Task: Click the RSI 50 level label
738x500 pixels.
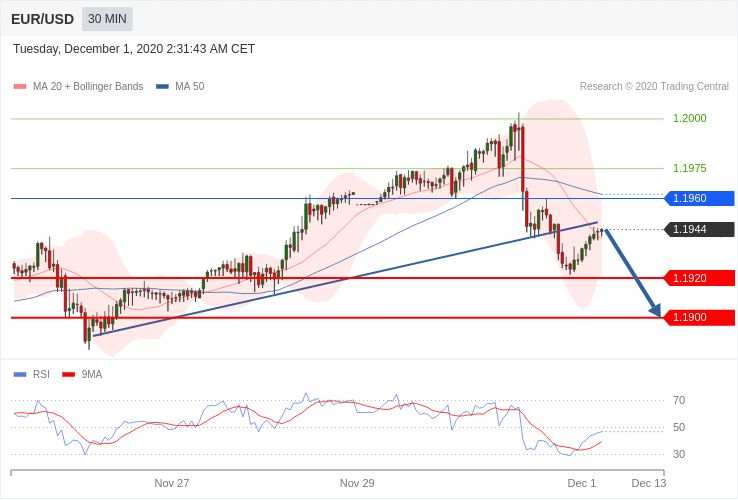Action: pos(679,427)
